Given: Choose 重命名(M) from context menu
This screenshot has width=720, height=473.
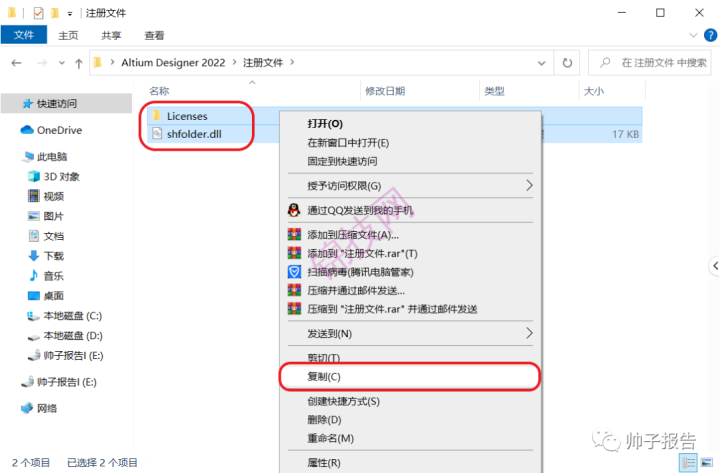Looking at the screenshot, I should pos(411,439).
